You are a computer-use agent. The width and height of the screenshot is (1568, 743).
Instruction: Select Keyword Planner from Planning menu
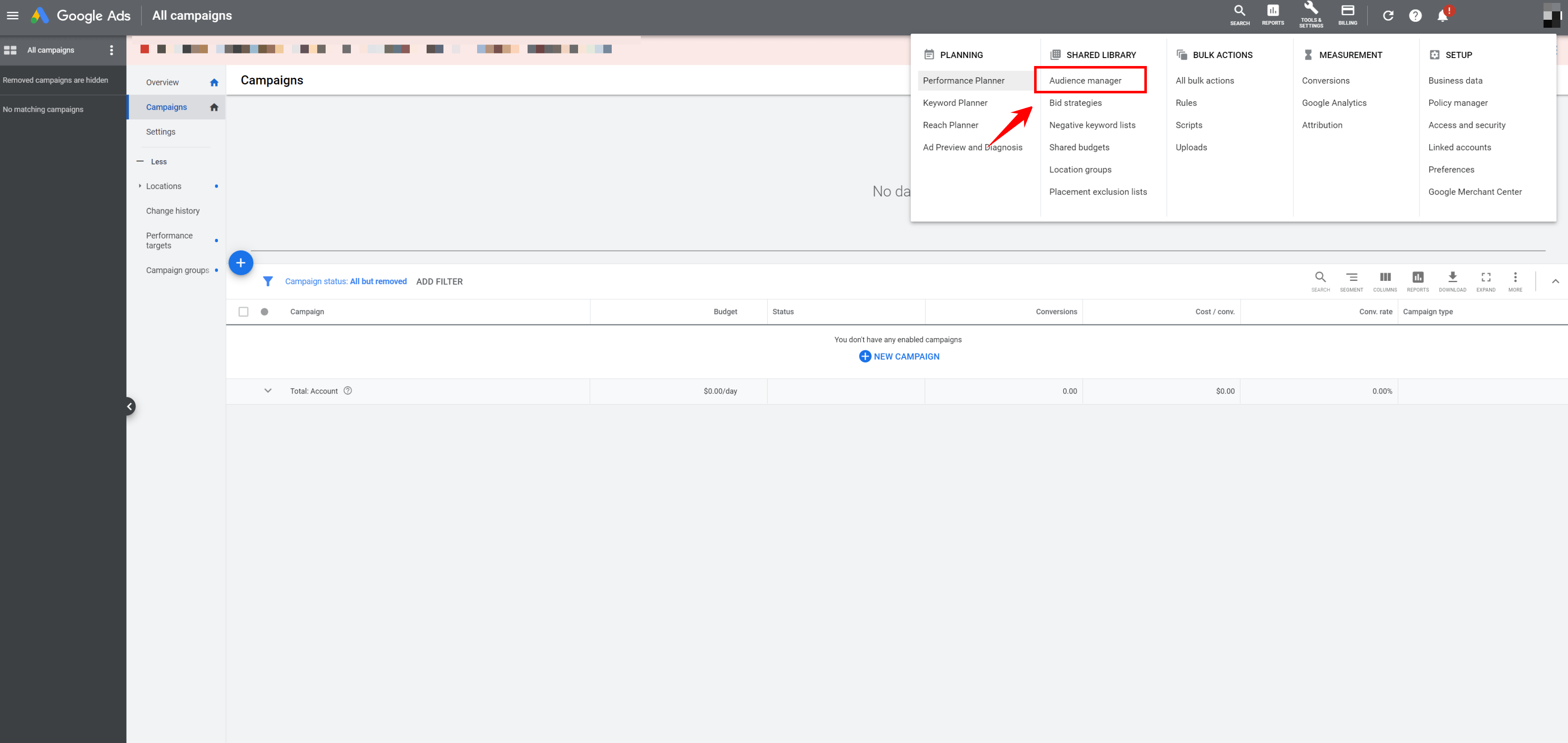click(x=955, y=102)
